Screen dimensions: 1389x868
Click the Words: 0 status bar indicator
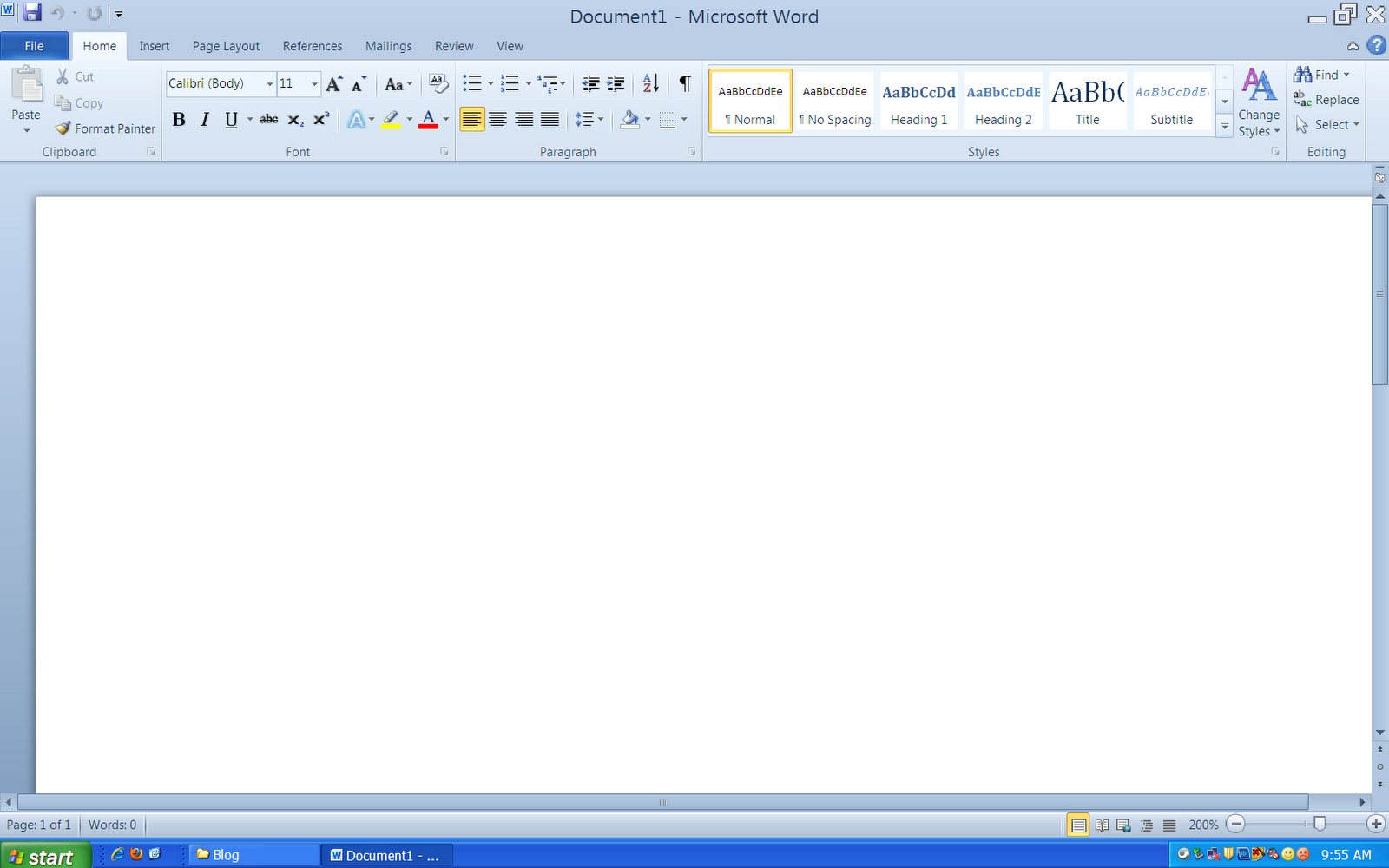(x=112, y=825)
